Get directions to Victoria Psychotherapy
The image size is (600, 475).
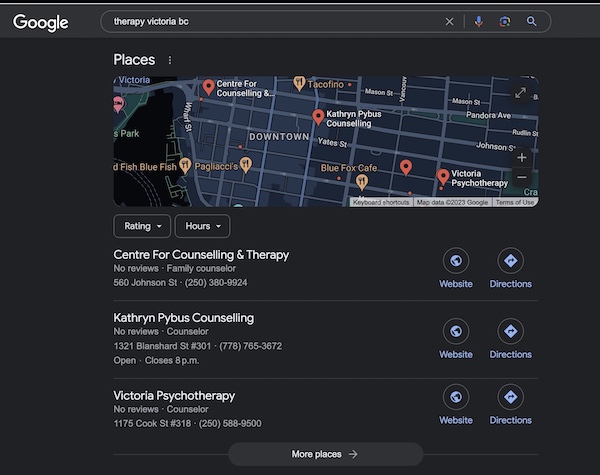click(x=510, y=405)
